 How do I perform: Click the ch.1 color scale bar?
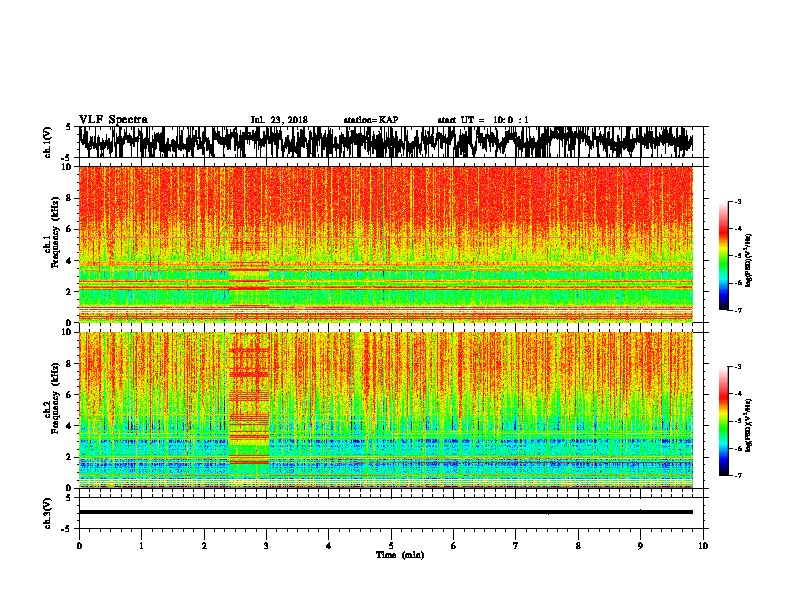tap(724, 256)
